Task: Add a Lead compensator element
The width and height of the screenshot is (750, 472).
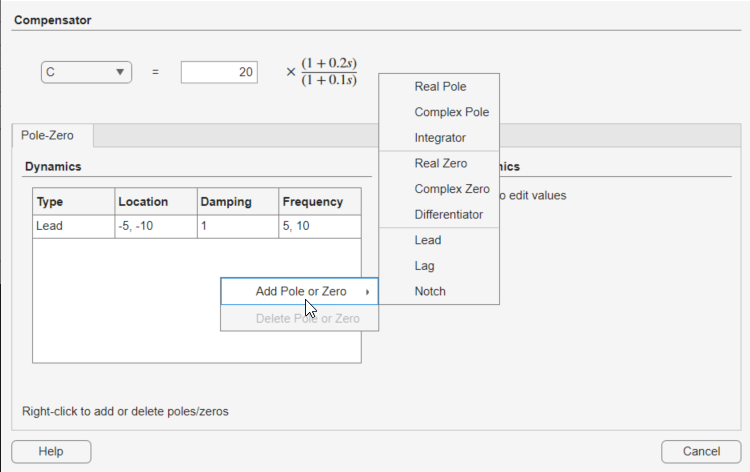Action: pyautogui.click(x=428, y=240)
